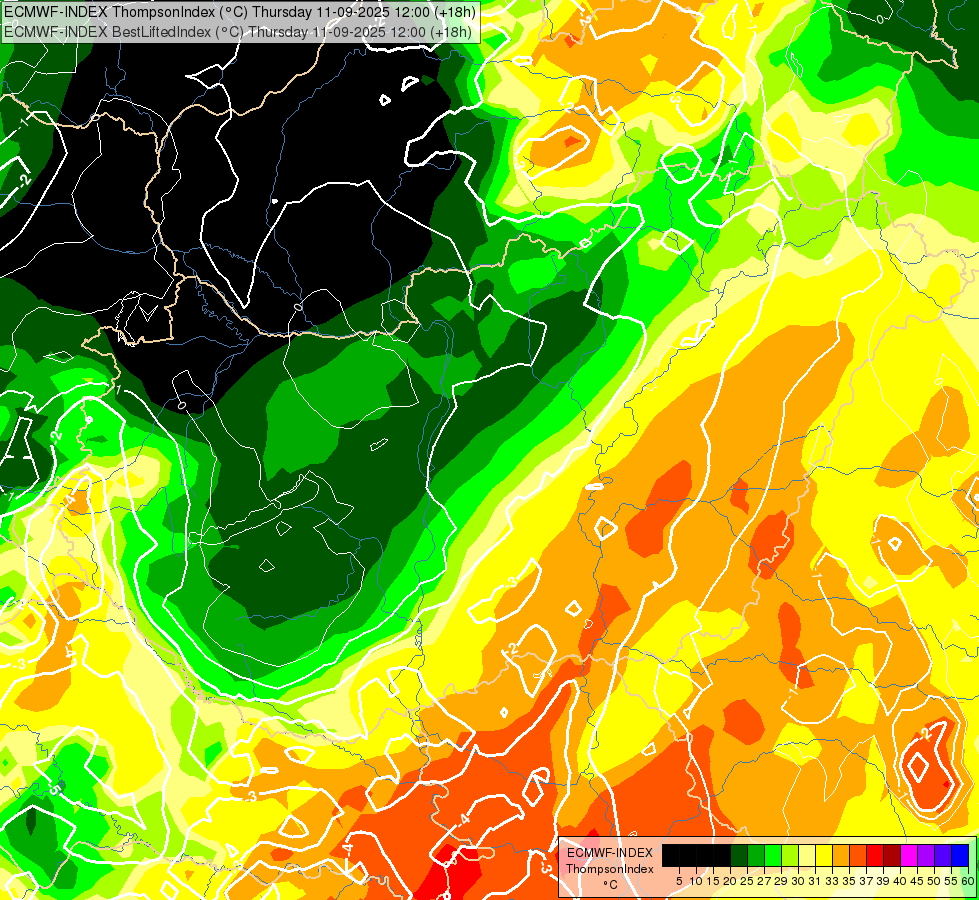Click the legend tick label 50
This screenshot has height=900, width=979.
933,881
